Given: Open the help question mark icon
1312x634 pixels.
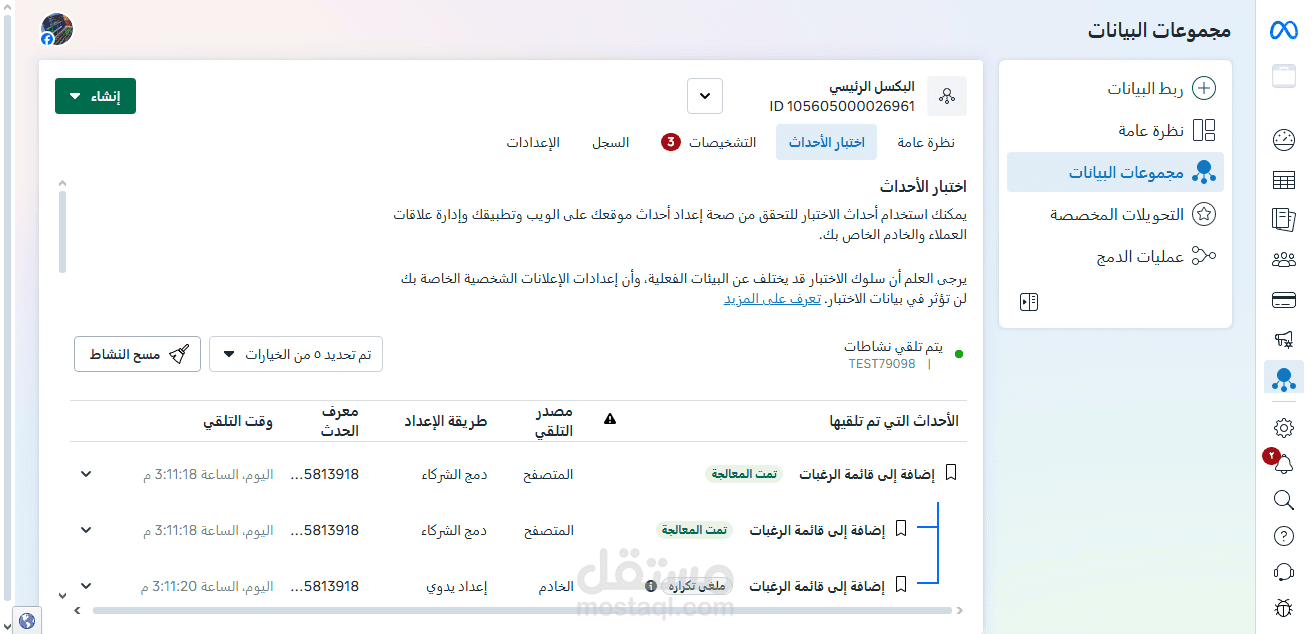Looking at the screenshot, I should (1284, 536).
